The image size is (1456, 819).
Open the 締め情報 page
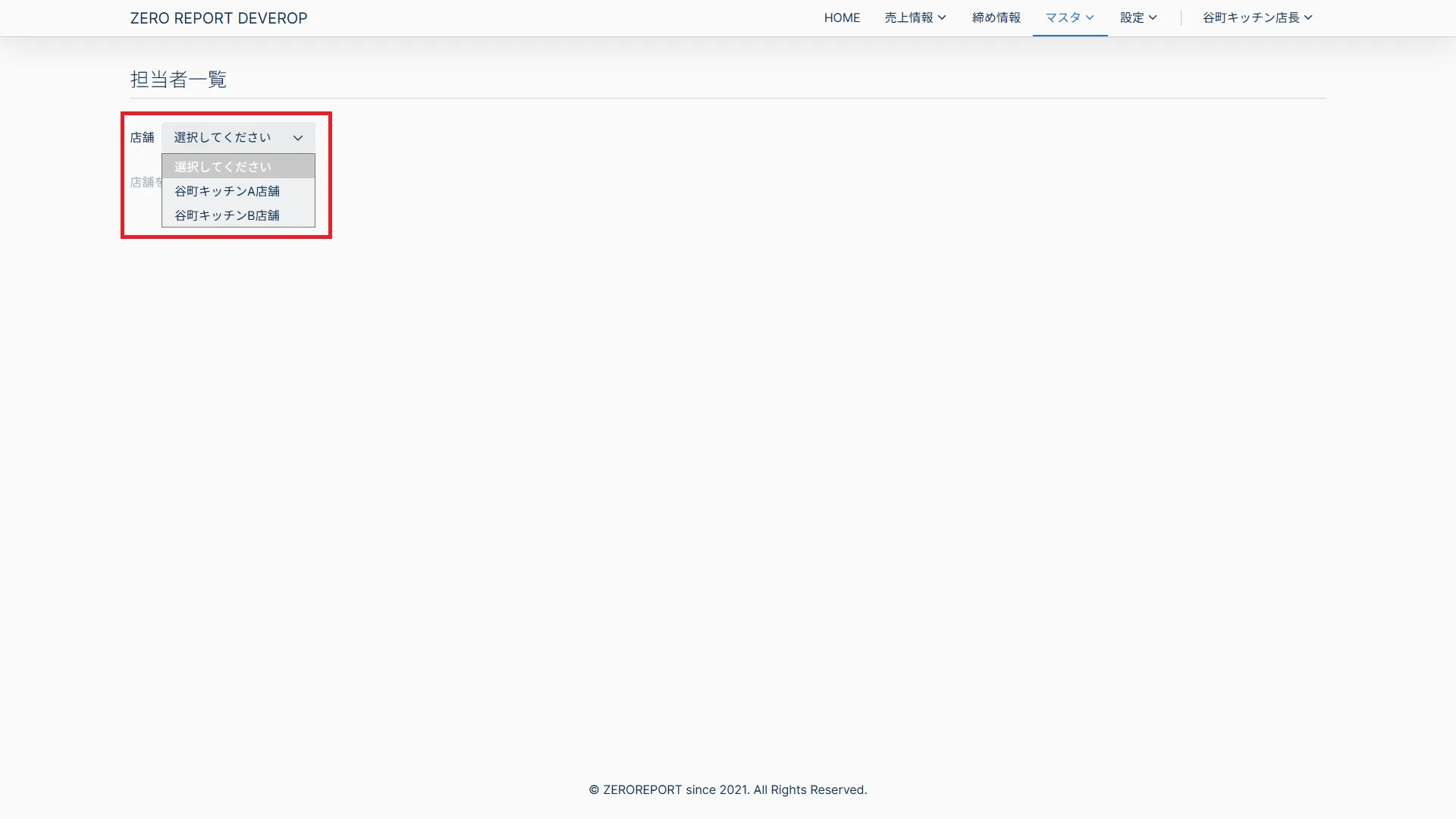[x=996, y=18]
